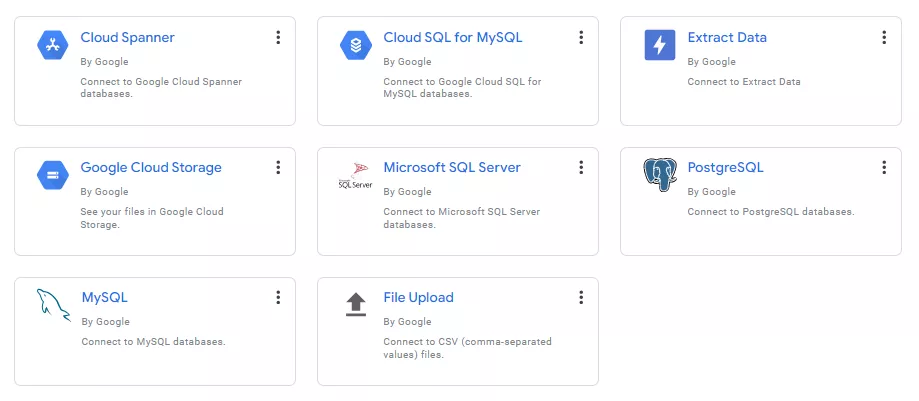Click 'By Google' under Microsoft SQL Server

coord(407,192)
